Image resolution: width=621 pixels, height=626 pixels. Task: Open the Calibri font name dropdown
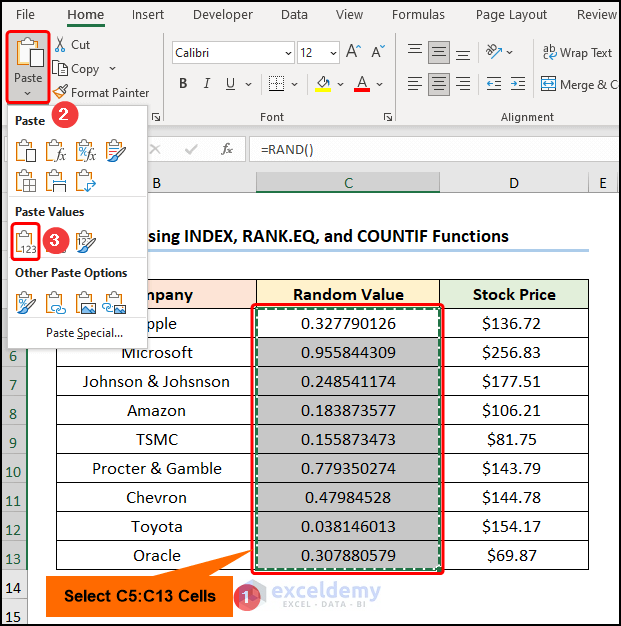(x=288, y=53)
